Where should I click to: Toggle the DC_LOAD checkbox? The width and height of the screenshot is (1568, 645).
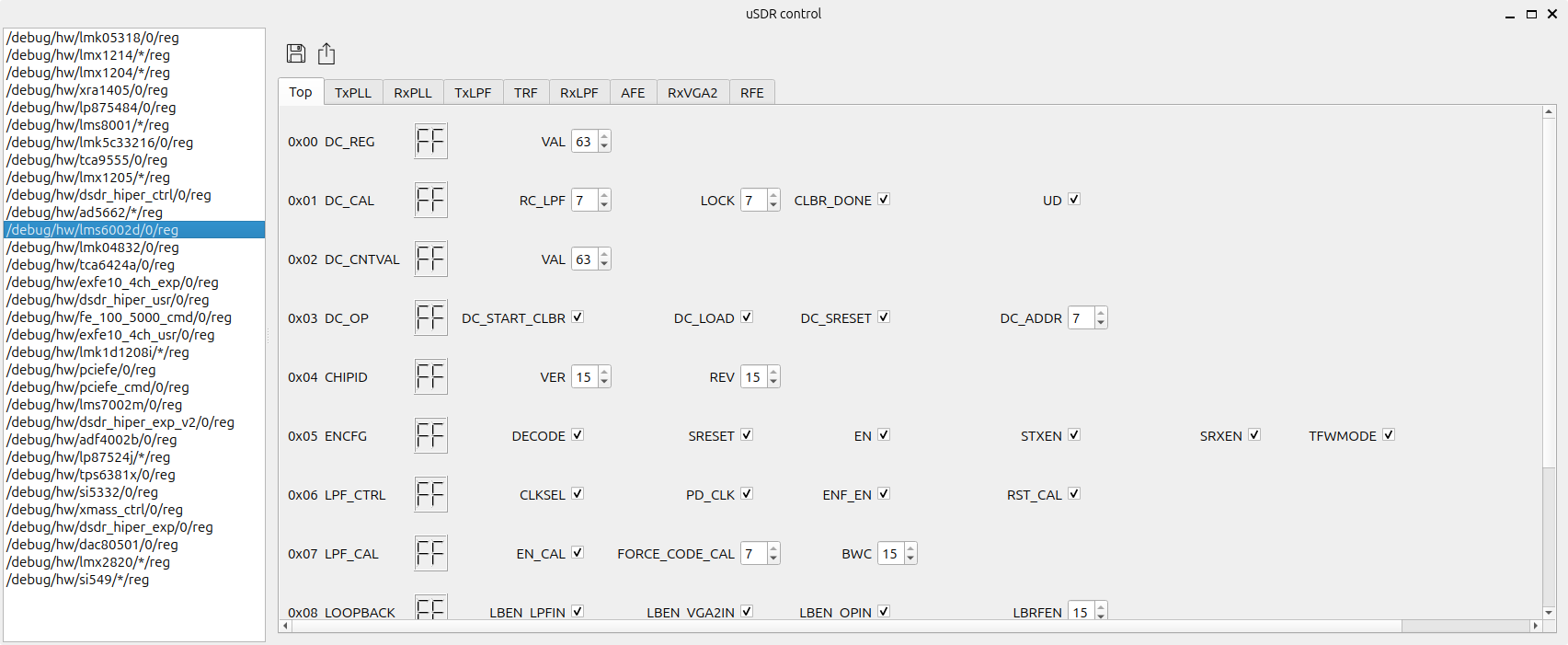pos(747,317)
